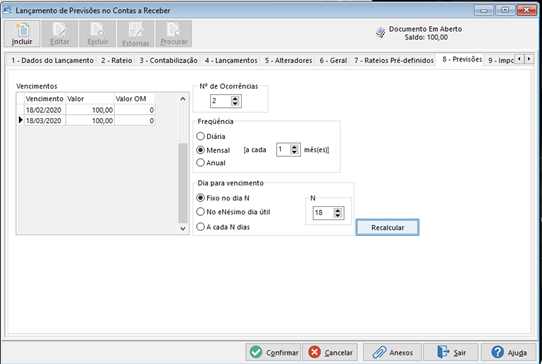The image size is (542, 364).
Task: Click the current row indicator arrow
Action: coord(20,120)
